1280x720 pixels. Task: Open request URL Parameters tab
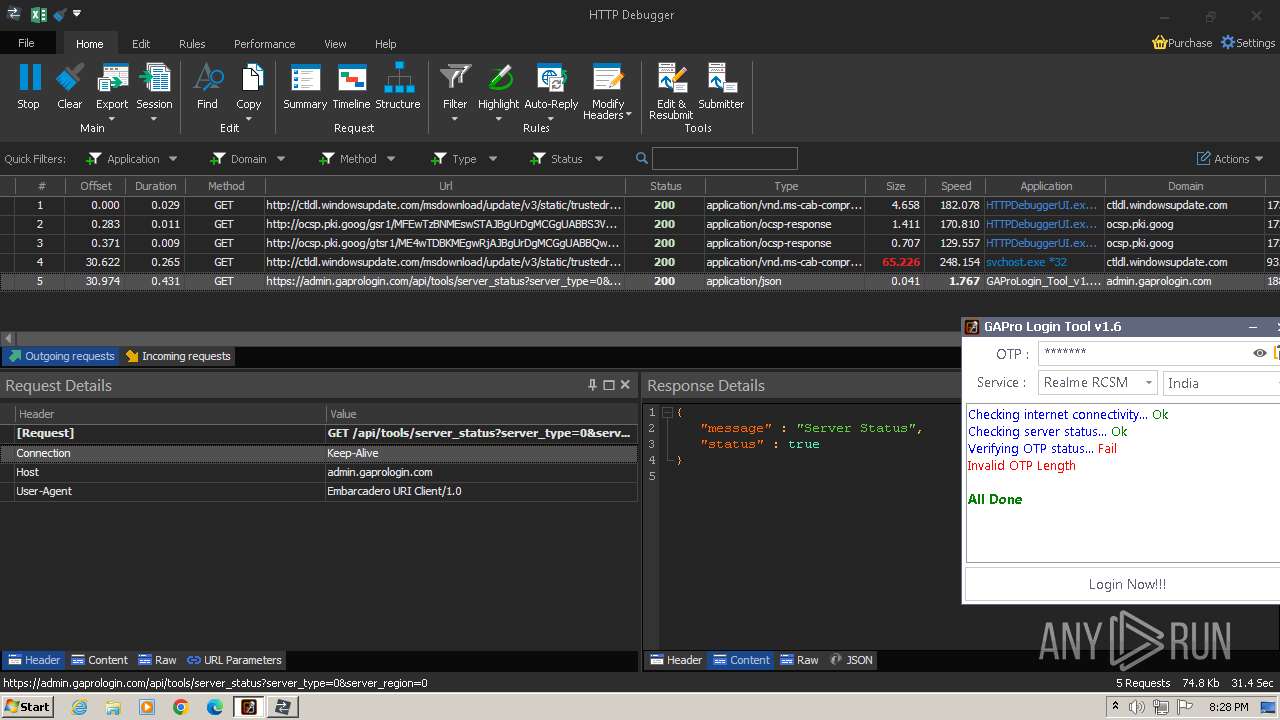pos(234,660)
